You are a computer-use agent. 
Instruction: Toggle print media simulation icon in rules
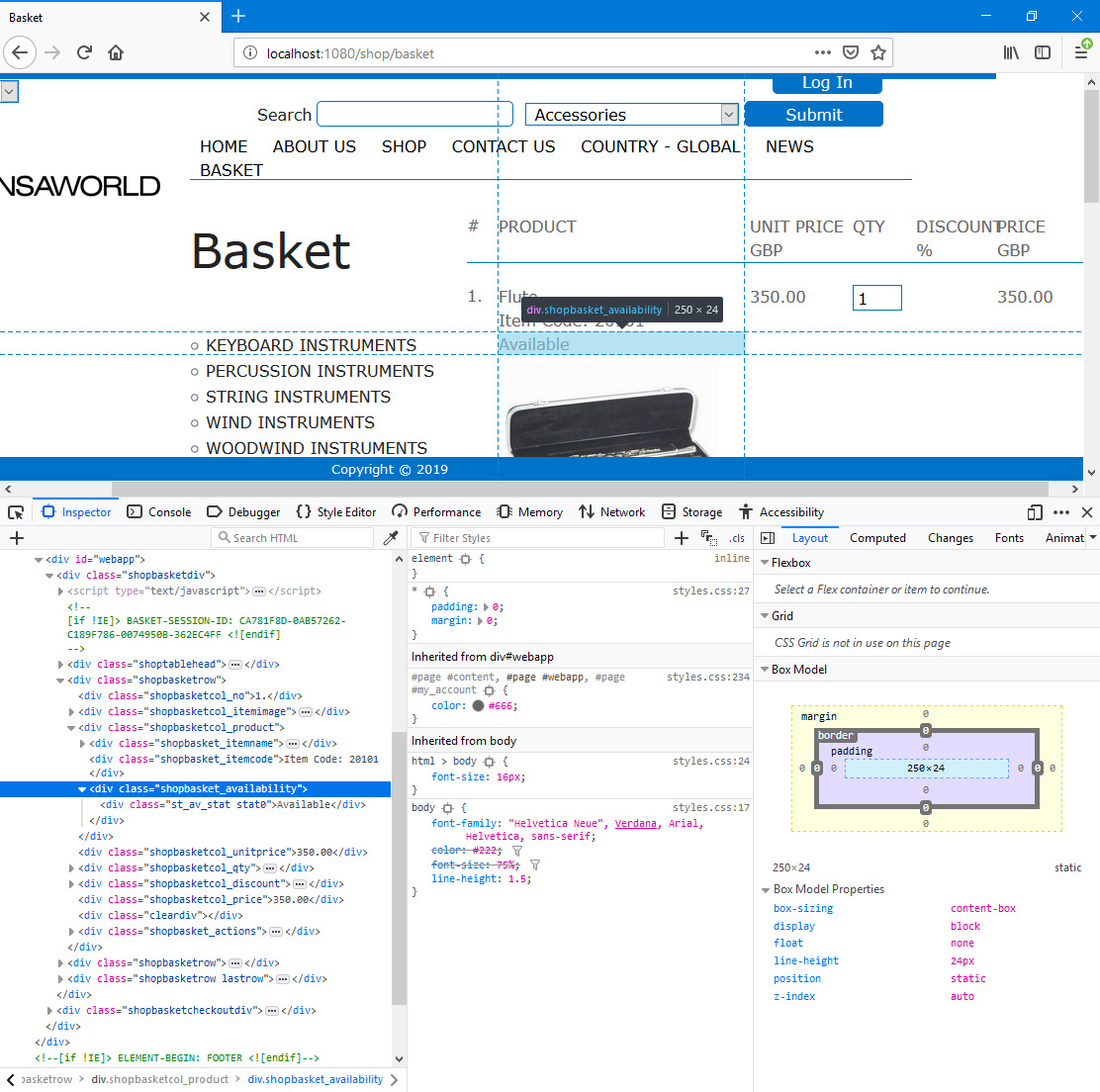coord(708,538)
